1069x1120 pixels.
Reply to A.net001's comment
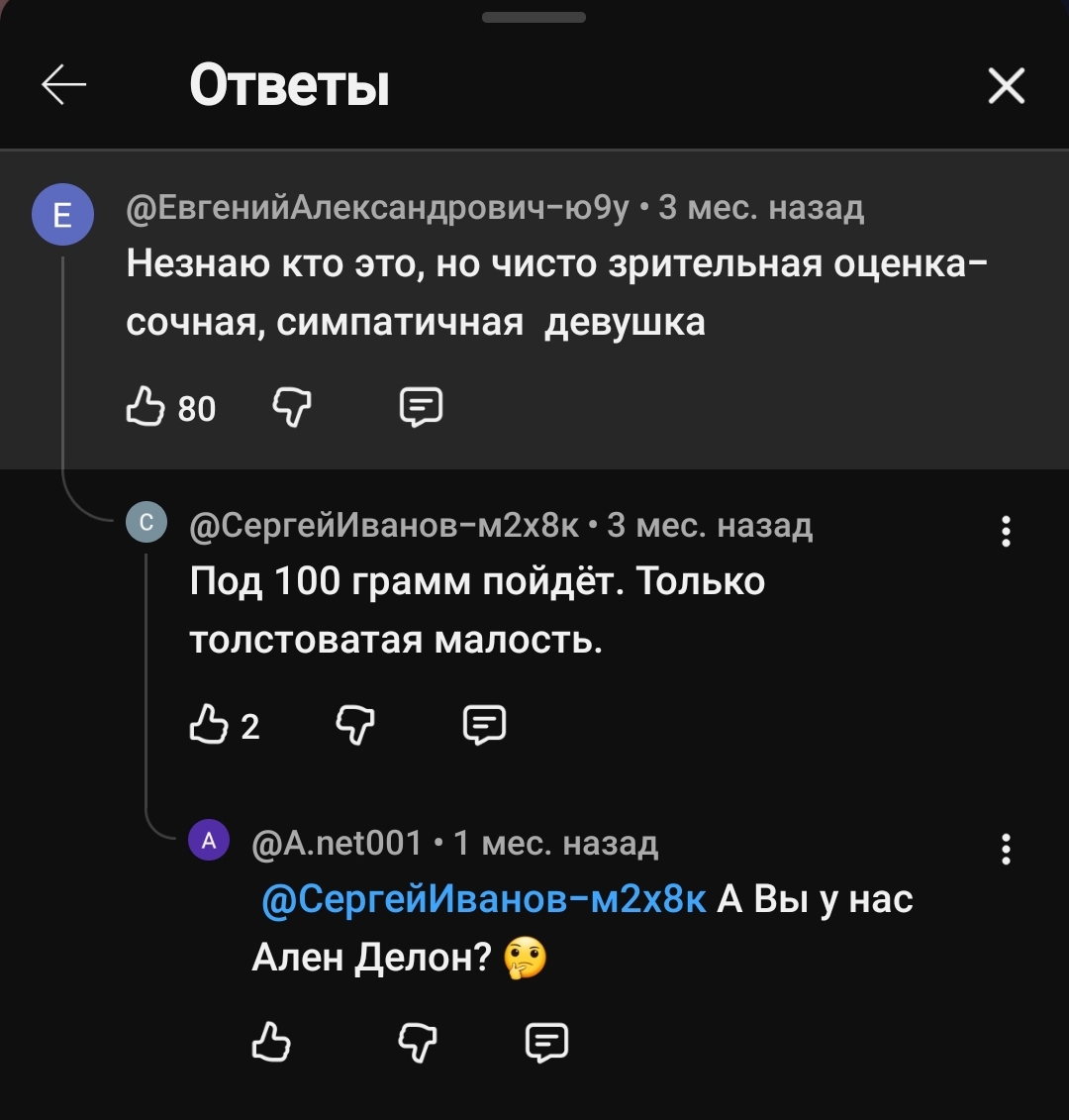(x=546, y=1043)
